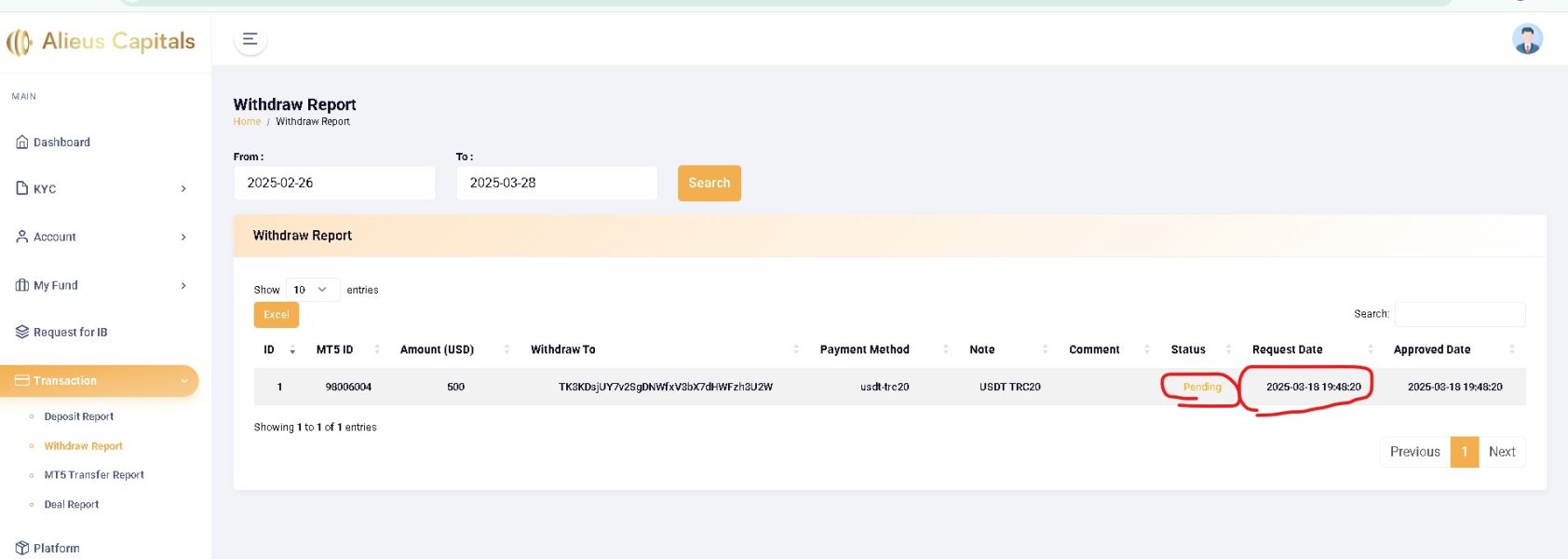Image resolution: width=1568 pixels, height=559 pixels.
Task: Export table with Excel button
Action: 276,315
